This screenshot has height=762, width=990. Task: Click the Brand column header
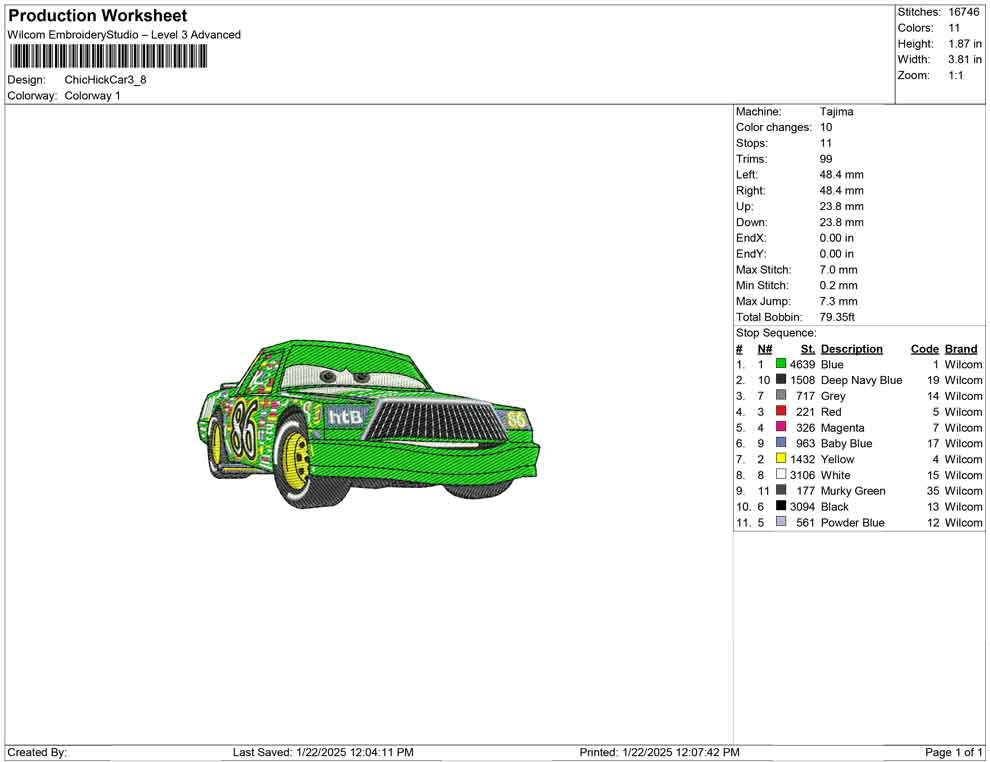pos(961,348)
